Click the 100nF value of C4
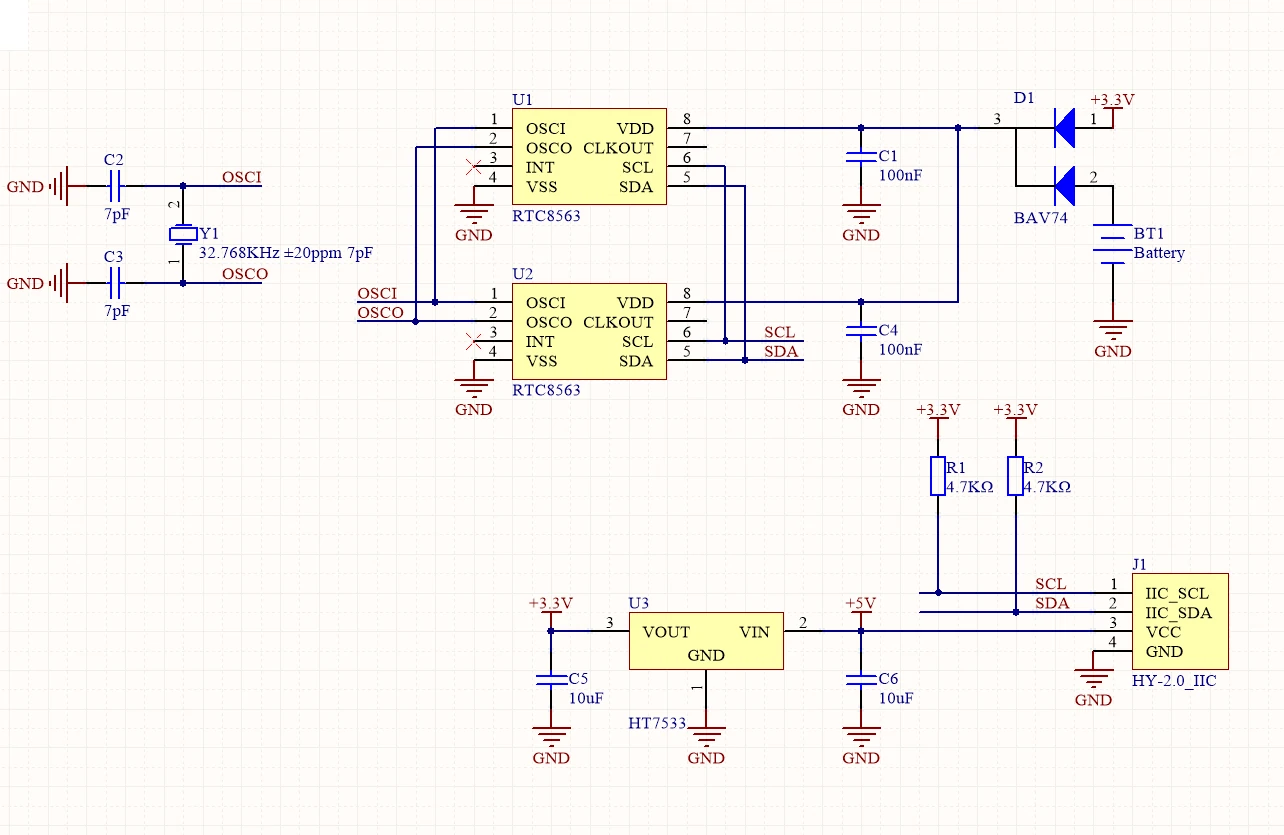The image size is (1284, 835). pos(900,349)
